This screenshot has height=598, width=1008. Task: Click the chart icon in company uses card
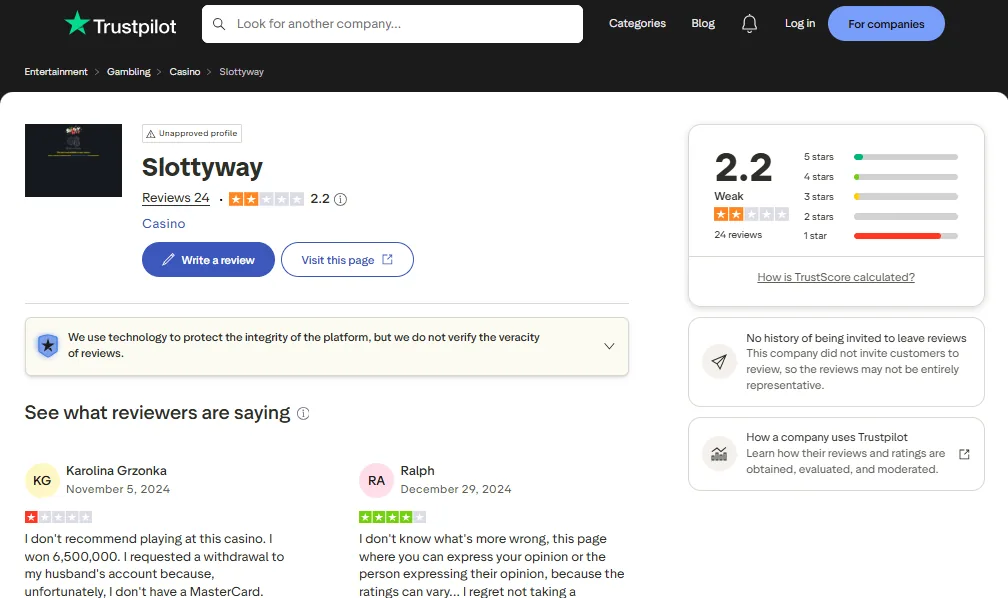tap(719, 453)
